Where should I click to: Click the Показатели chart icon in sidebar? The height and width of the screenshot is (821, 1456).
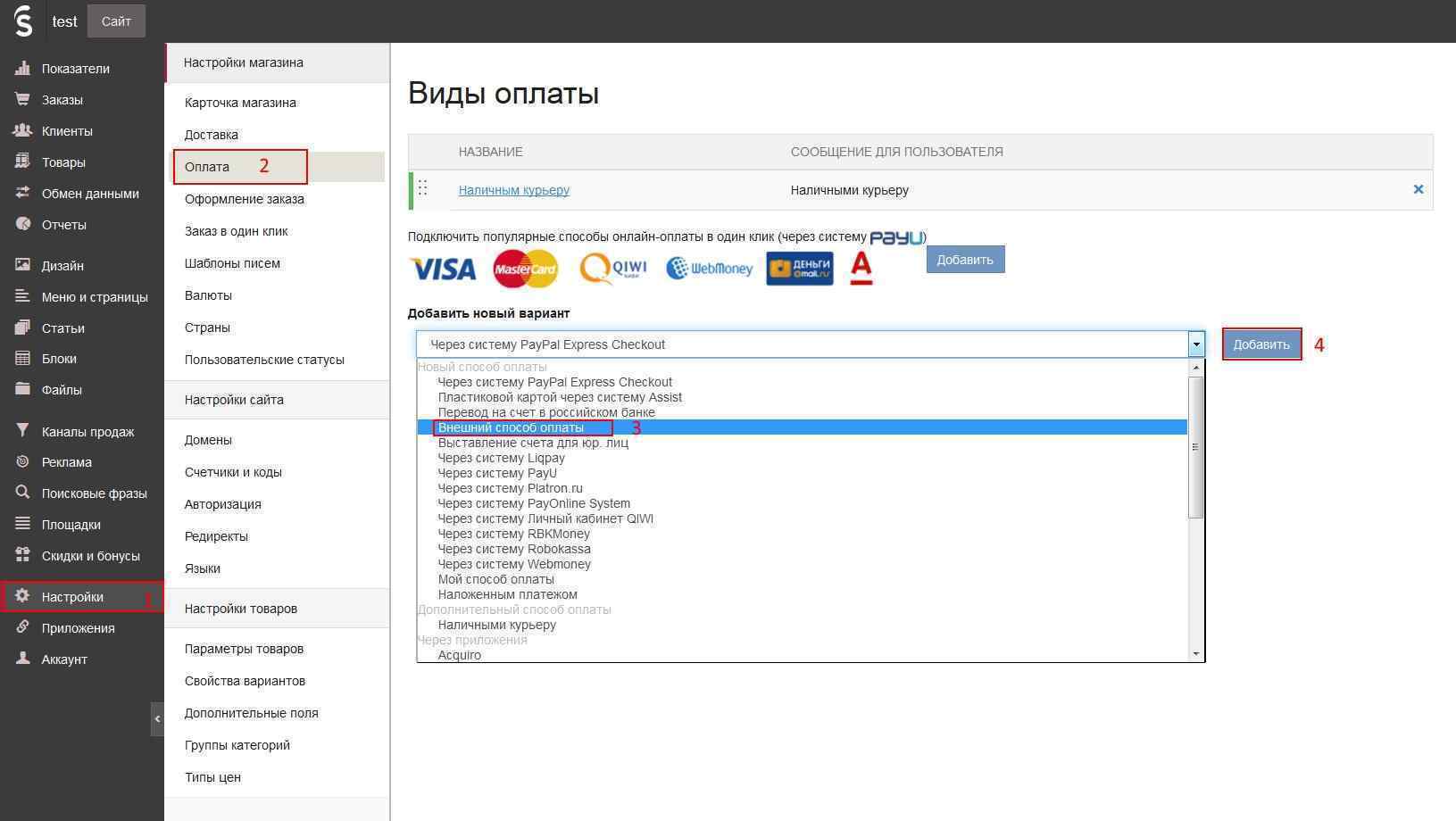click(22, 69)
